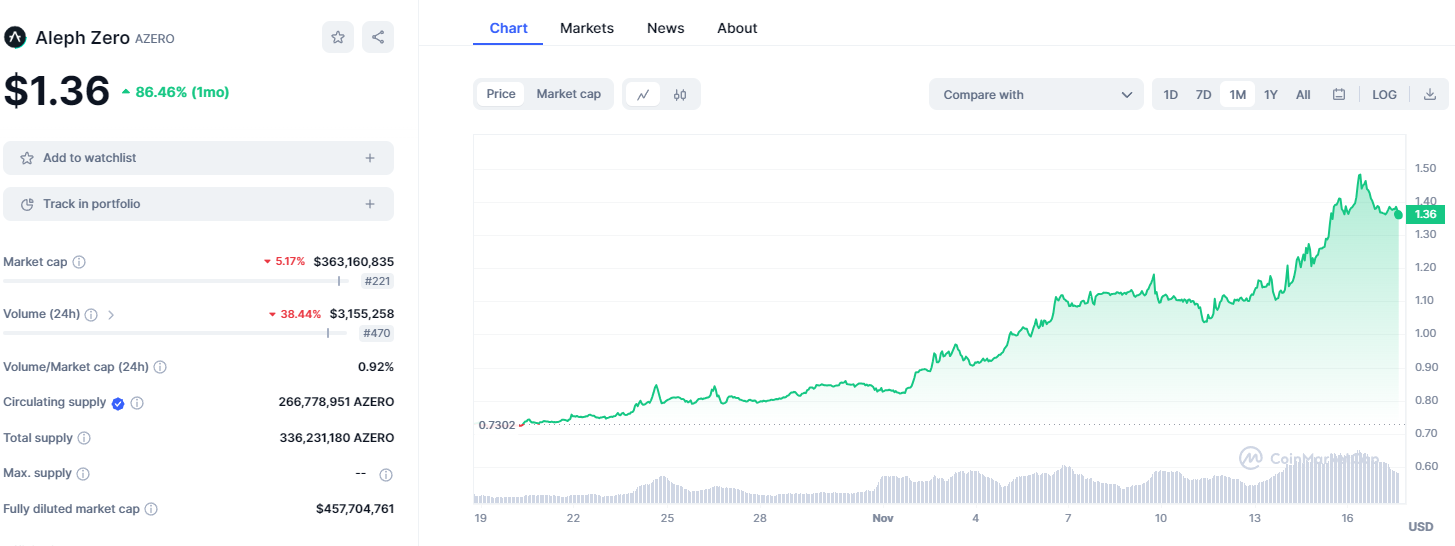Click the 0.7302 starting price label
Image resolution: width=1455 pixels, height=546 pixels.
(497, 425)
